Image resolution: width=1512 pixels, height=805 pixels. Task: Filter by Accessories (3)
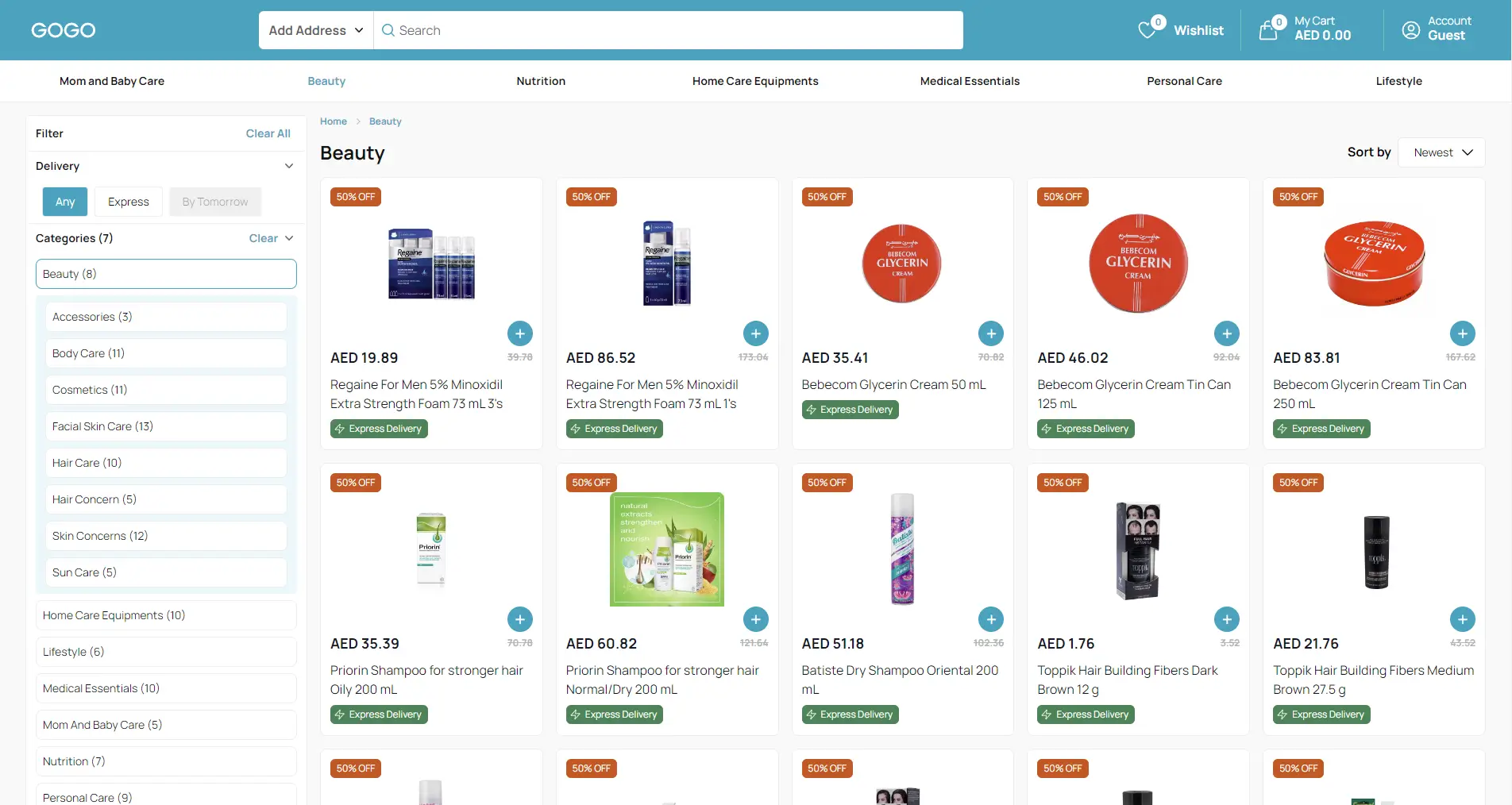(166, 317)
